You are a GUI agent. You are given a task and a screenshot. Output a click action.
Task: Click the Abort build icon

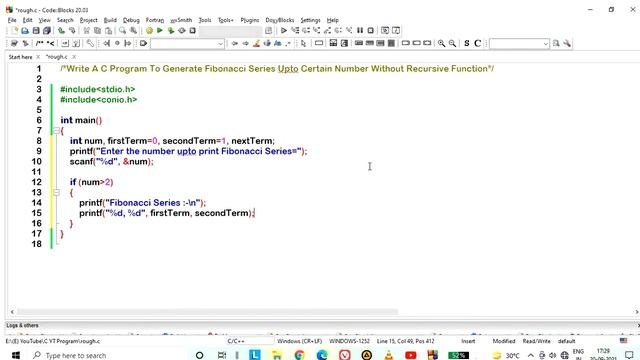192,31
